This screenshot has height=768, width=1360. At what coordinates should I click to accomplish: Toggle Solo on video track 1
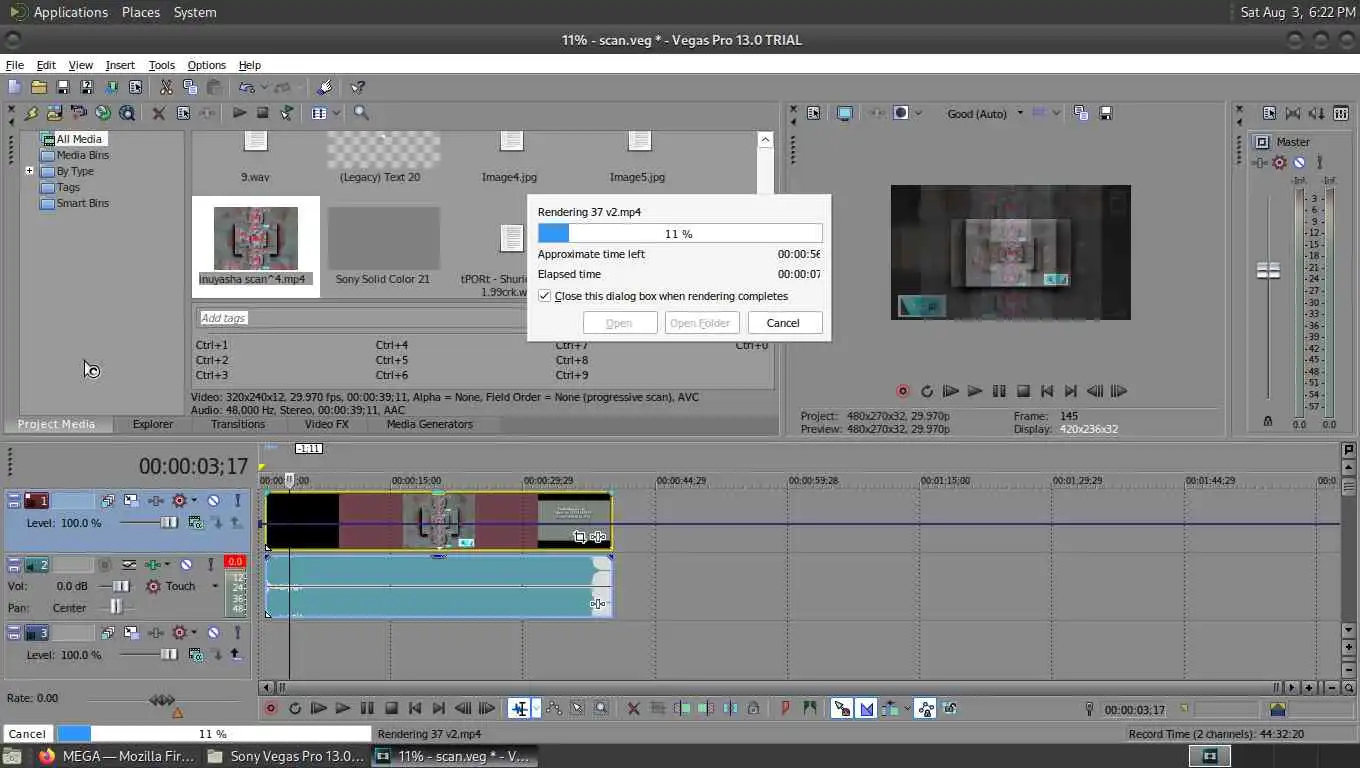coord(237,500)
